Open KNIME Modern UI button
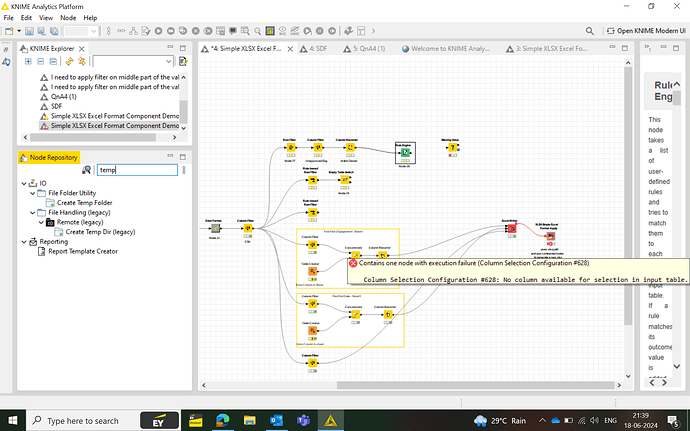 pos(646,31)
